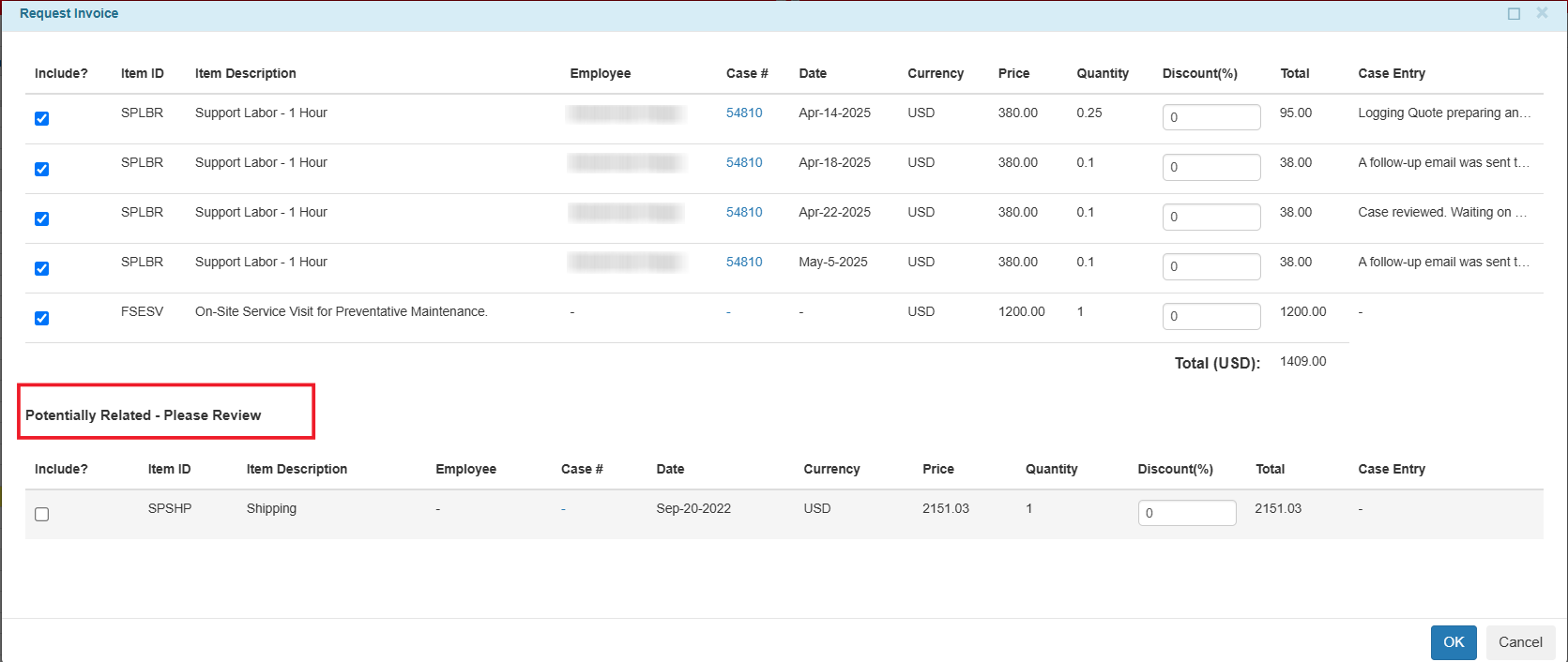1568x662 pixels.
Task: Close the Request Invoice dialog
Action: click(1542, 13)
